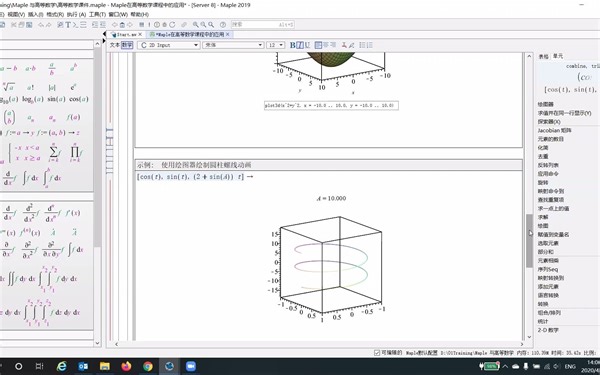
Task: Click the first zoom magnifier icon
Action: [196, 25]
